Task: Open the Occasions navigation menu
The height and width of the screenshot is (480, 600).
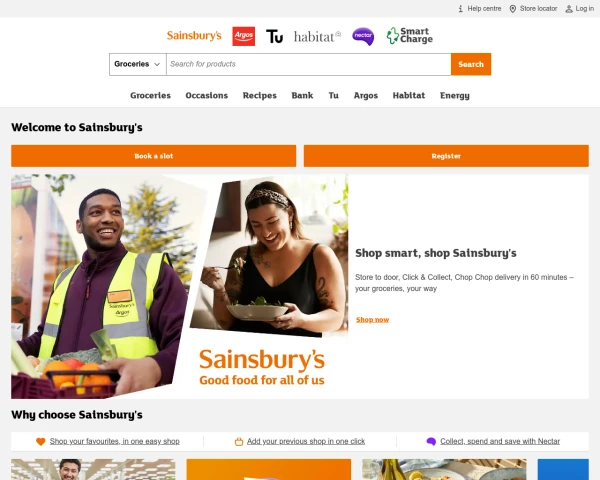Action: click(207, 96)
